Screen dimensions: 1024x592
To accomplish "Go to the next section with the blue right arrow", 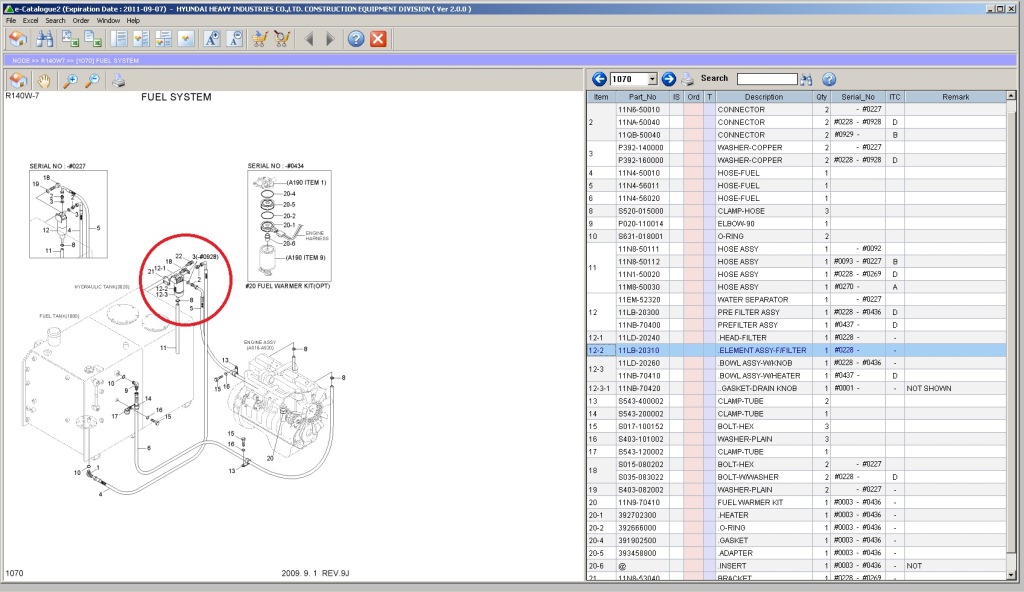I will (668, 78).
